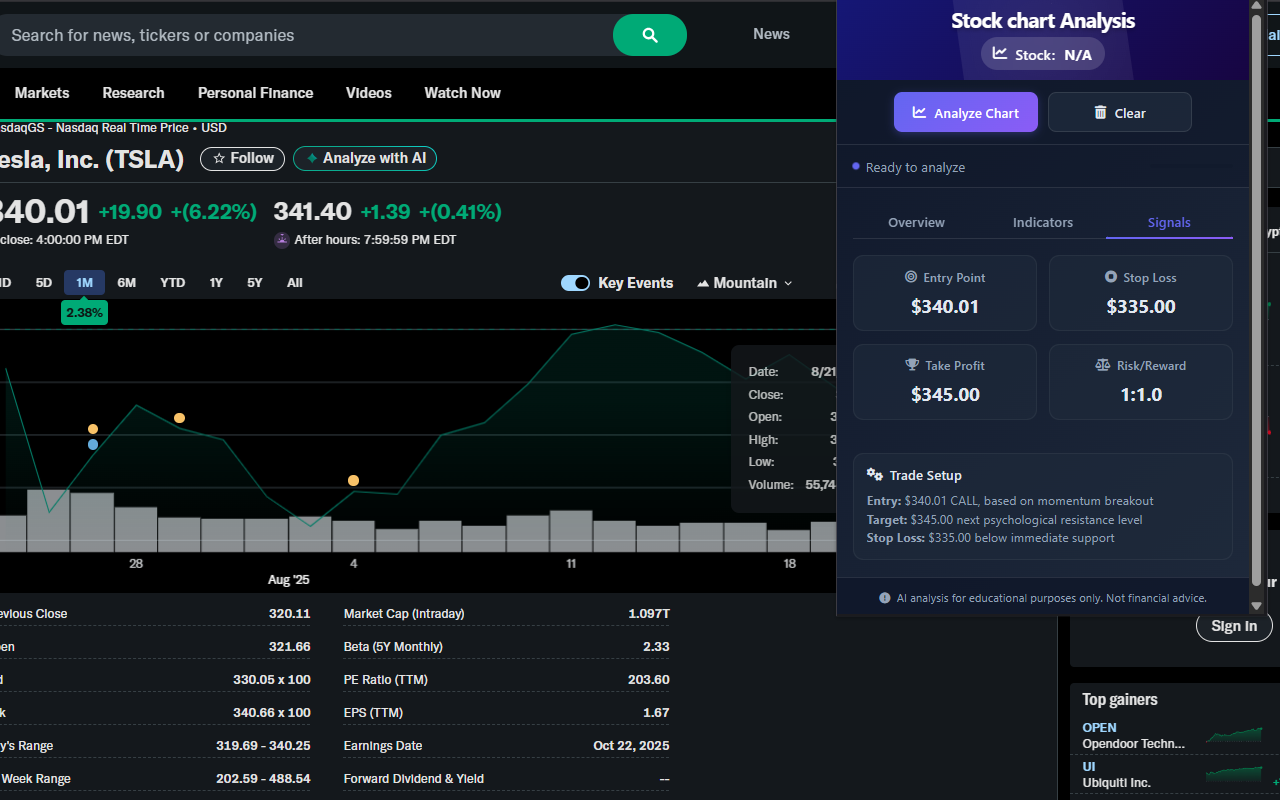
Task: Click the Earnings Date Oct 22, 2025
Action: (x=631, y=746)
